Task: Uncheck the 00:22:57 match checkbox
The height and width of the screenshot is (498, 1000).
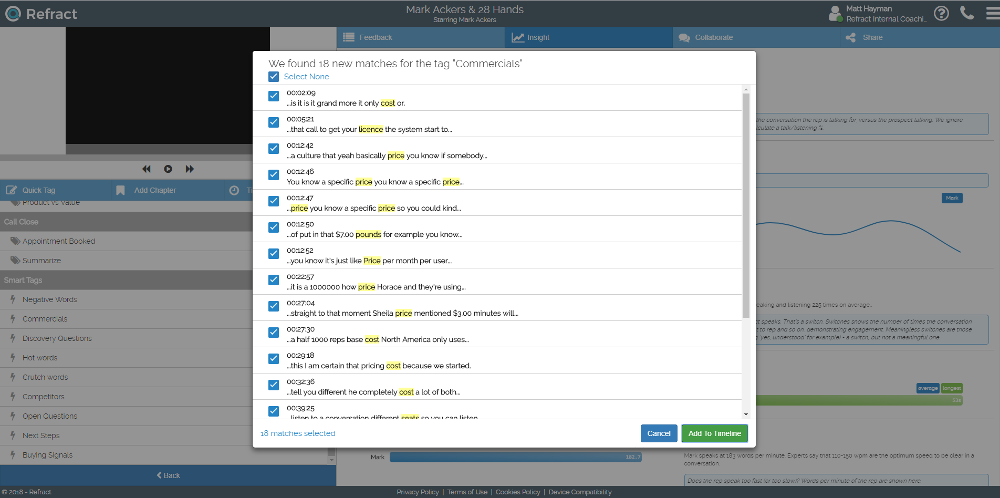Action: [274, 279]
